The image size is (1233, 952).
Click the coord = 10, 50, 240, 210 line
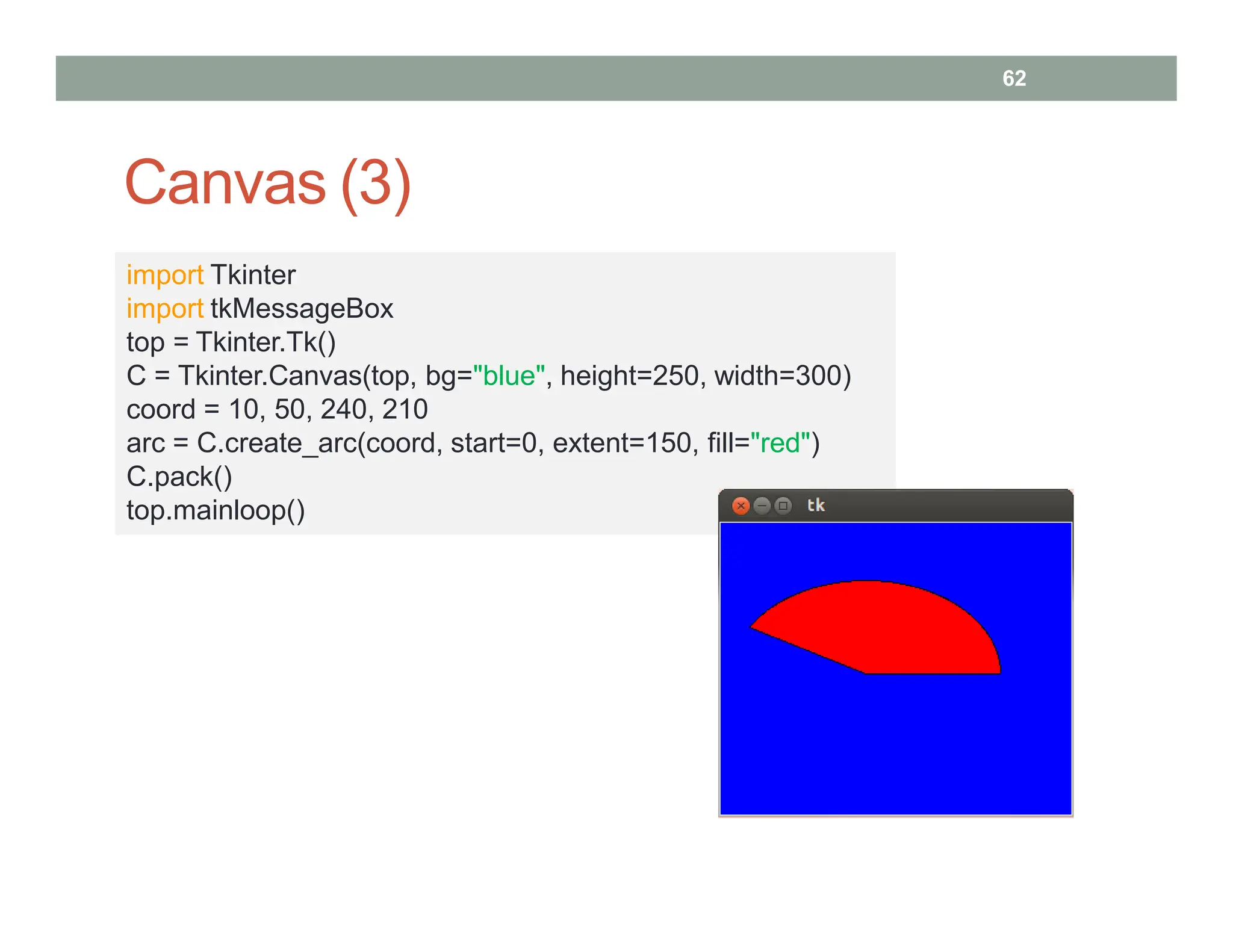coord(277,410)
